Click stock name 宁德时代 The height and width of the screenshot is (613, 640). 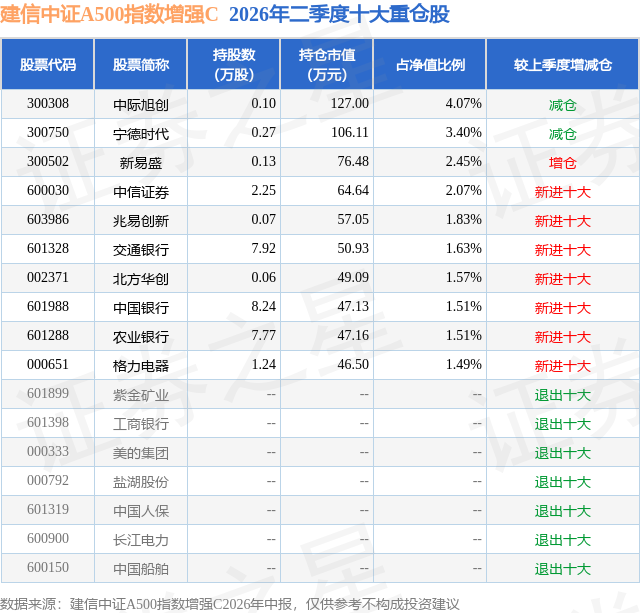[x=141, y=133]
